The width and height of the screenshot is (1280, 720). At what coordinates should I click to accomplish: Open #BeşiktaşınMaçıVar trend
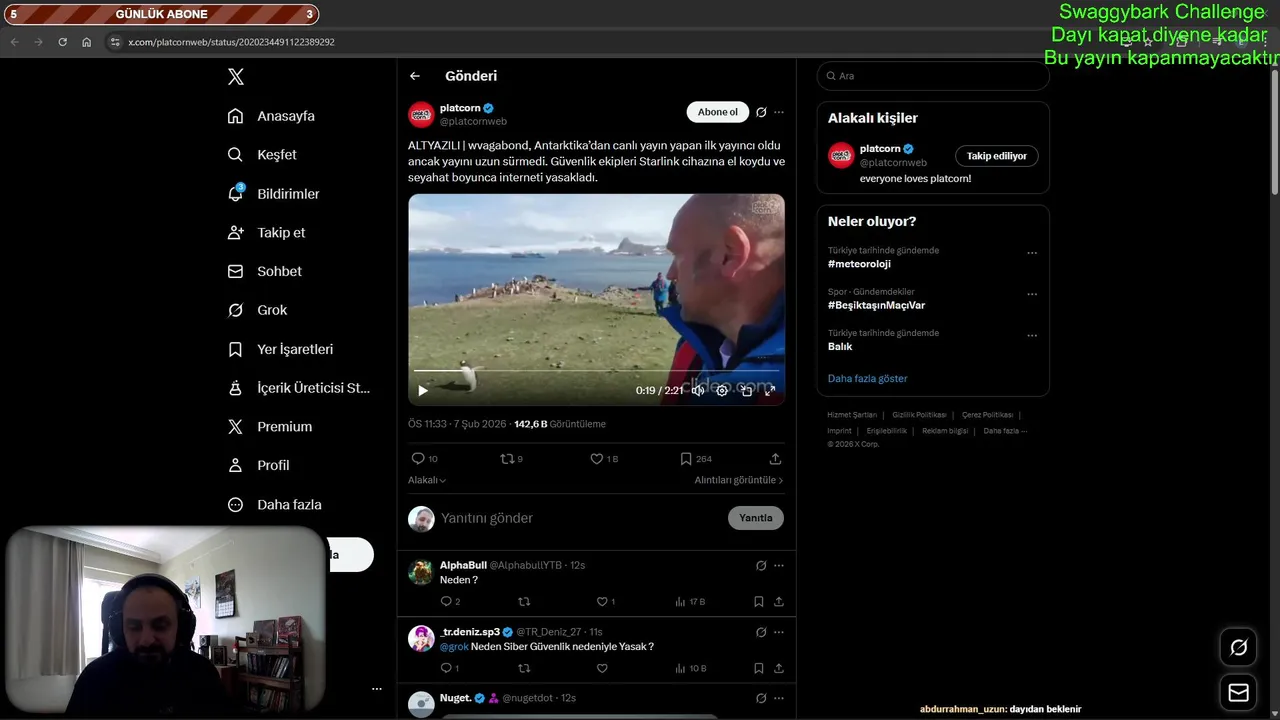click(877, 305)
